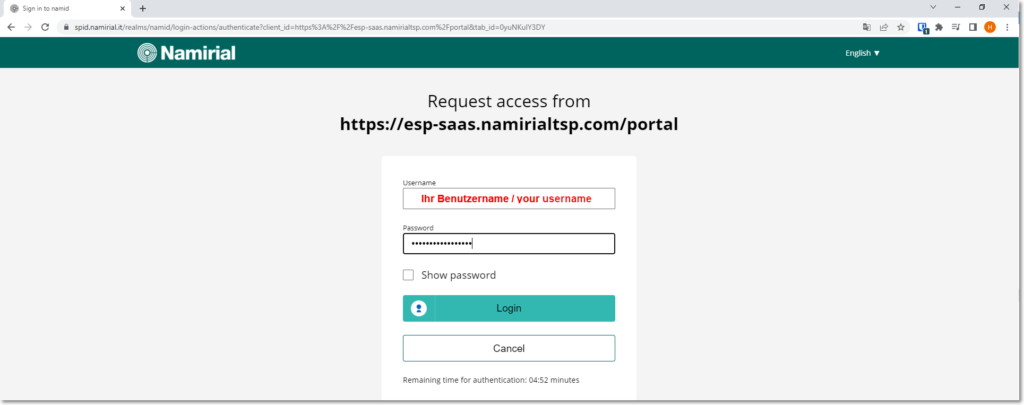Expand the English language dropdown
Viewport: 1024px width, 405px height.
tap(862, 53)
